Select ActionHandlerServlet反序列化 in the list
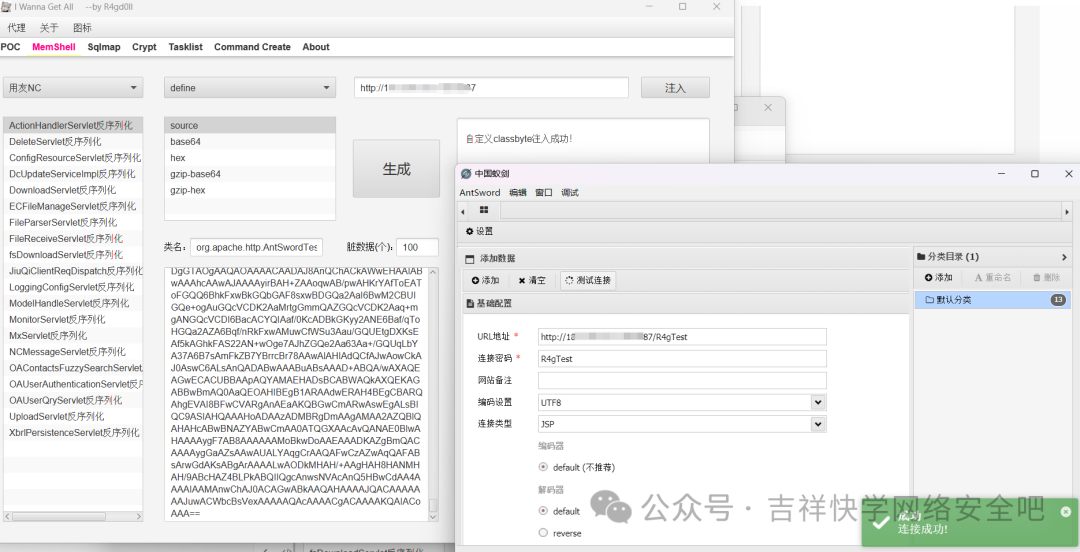Image resolution: width=1080 pixels, height=552 pixels. (x=73, y=125)
